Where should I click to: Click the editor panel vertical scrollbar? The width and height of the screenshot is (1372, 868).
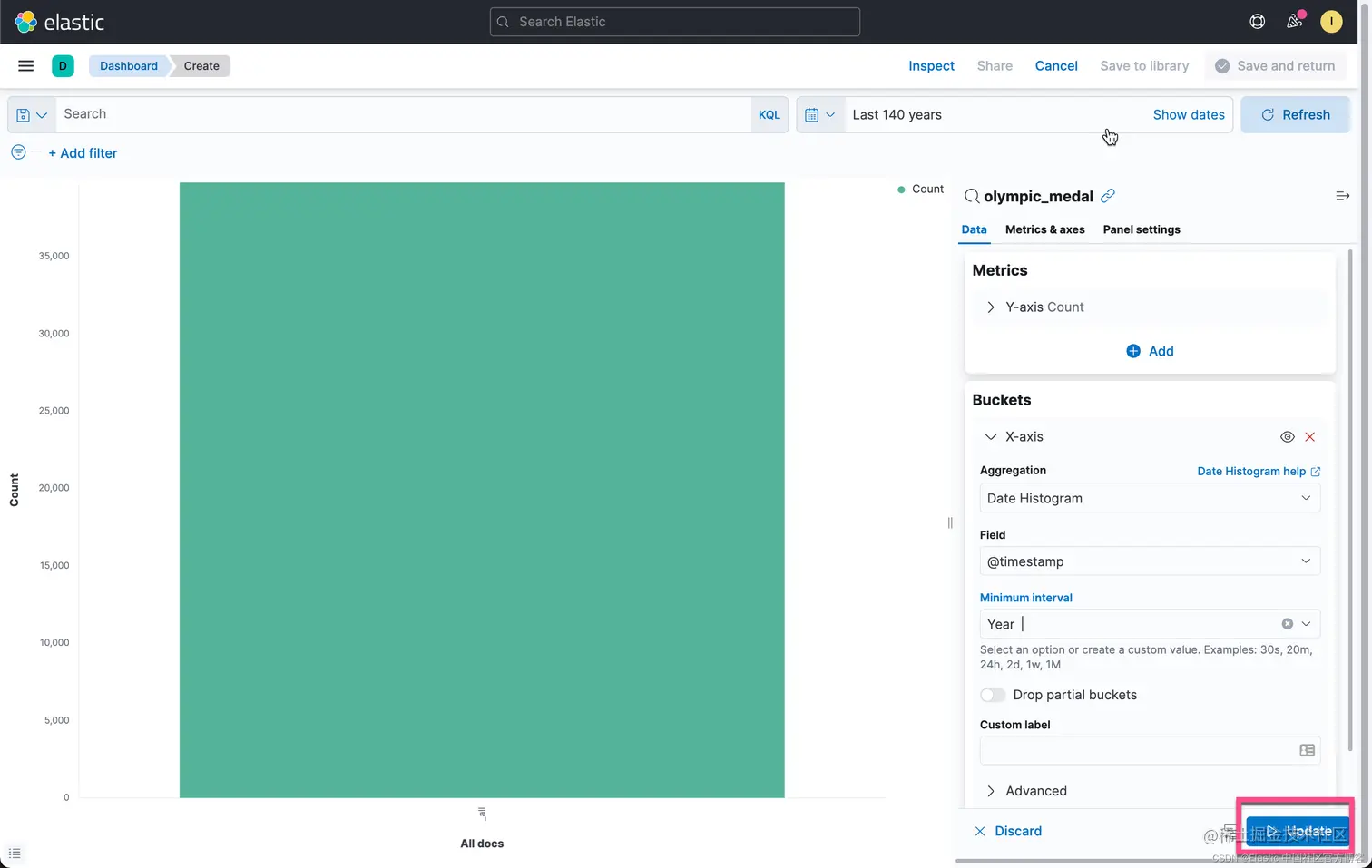1350,499
